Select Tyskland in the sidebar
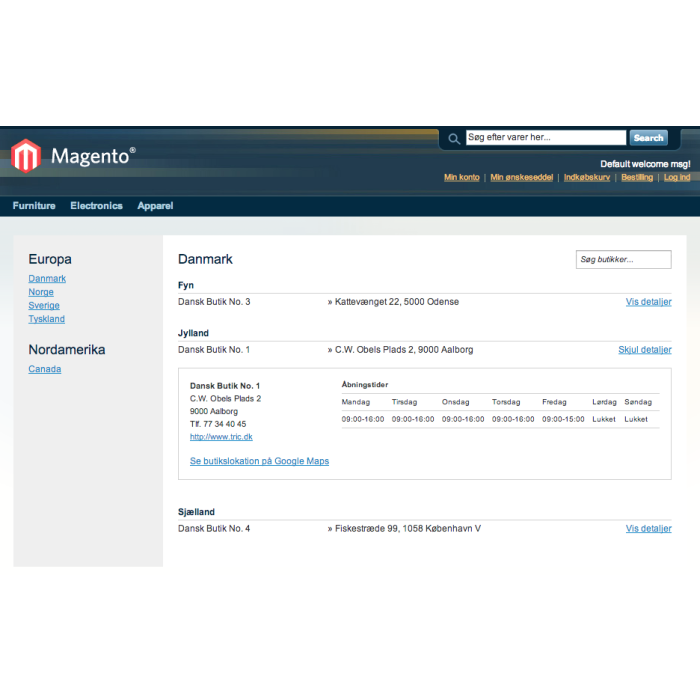Screen dimensions: 700x700 pyautogui.click(x=46, y=319)
